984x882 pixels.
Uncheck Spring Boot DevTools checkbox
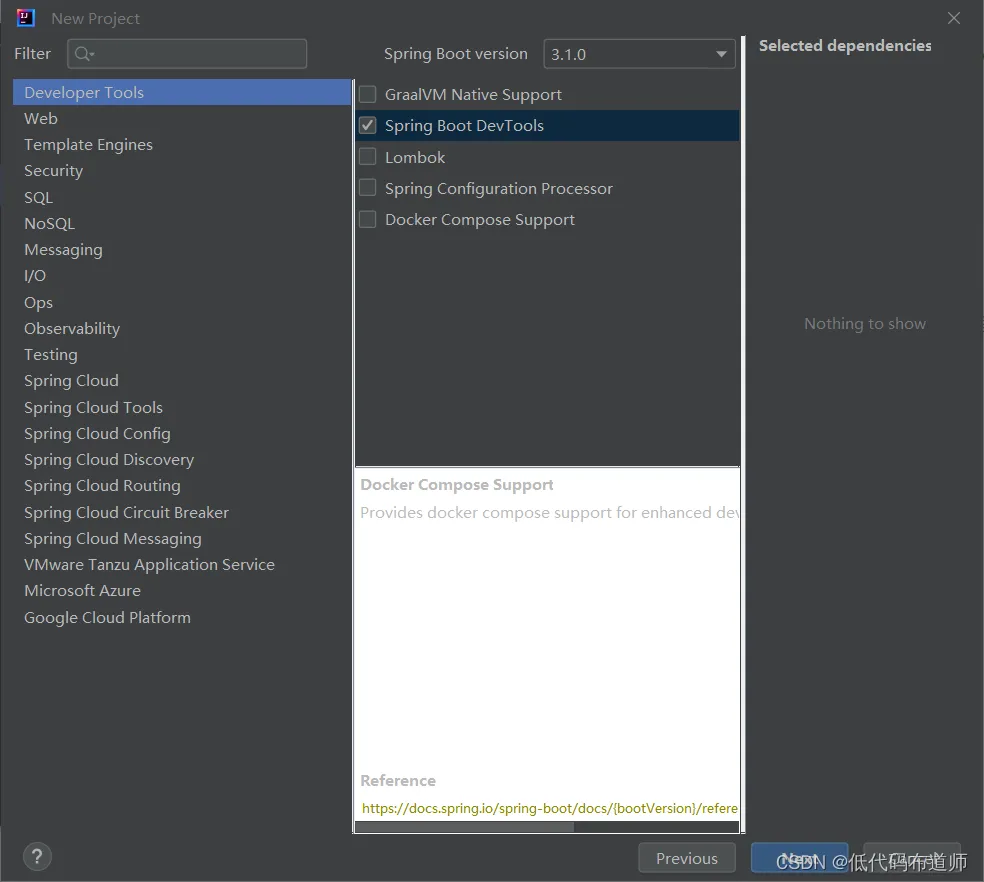pos(368,126)
